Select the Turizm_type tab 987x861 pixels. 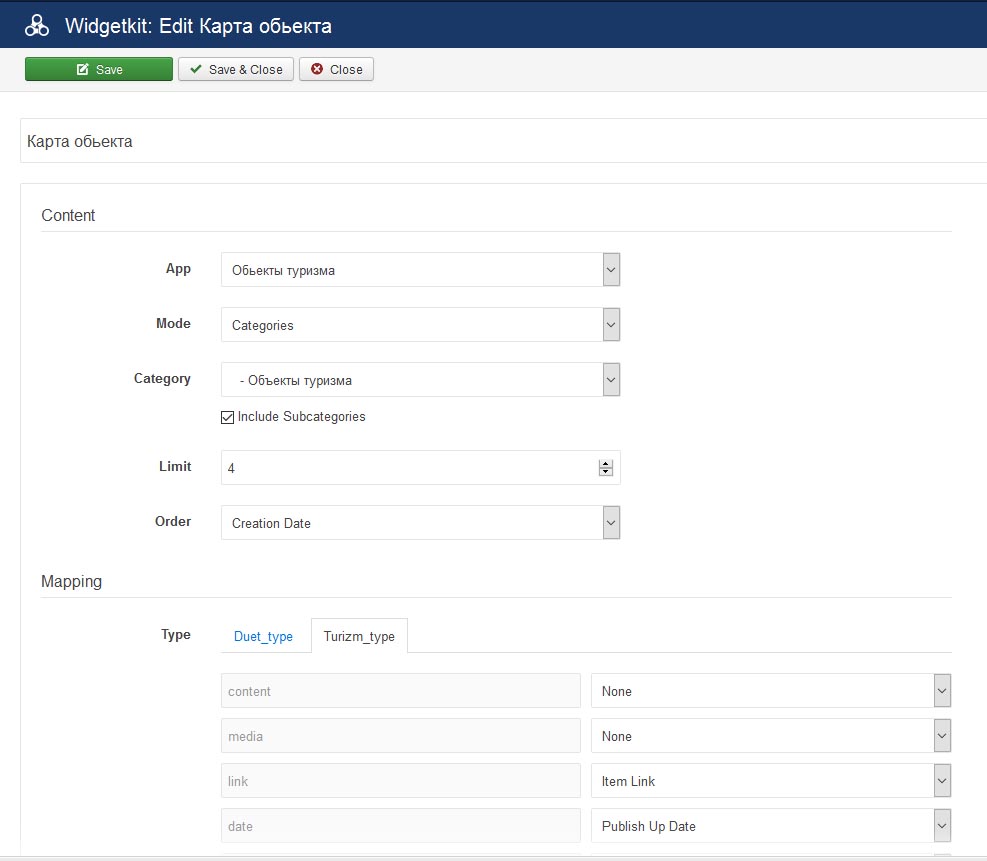click(x=359, y=636)
